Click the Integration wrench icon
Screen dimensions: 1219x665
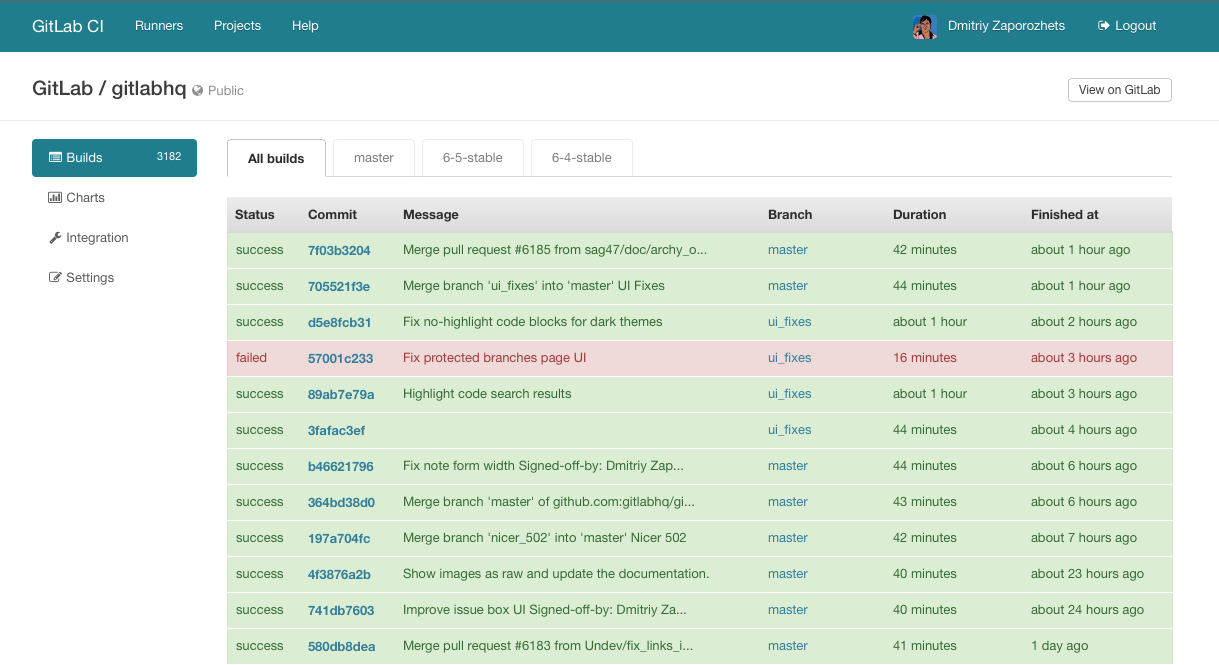pos(55,238)
